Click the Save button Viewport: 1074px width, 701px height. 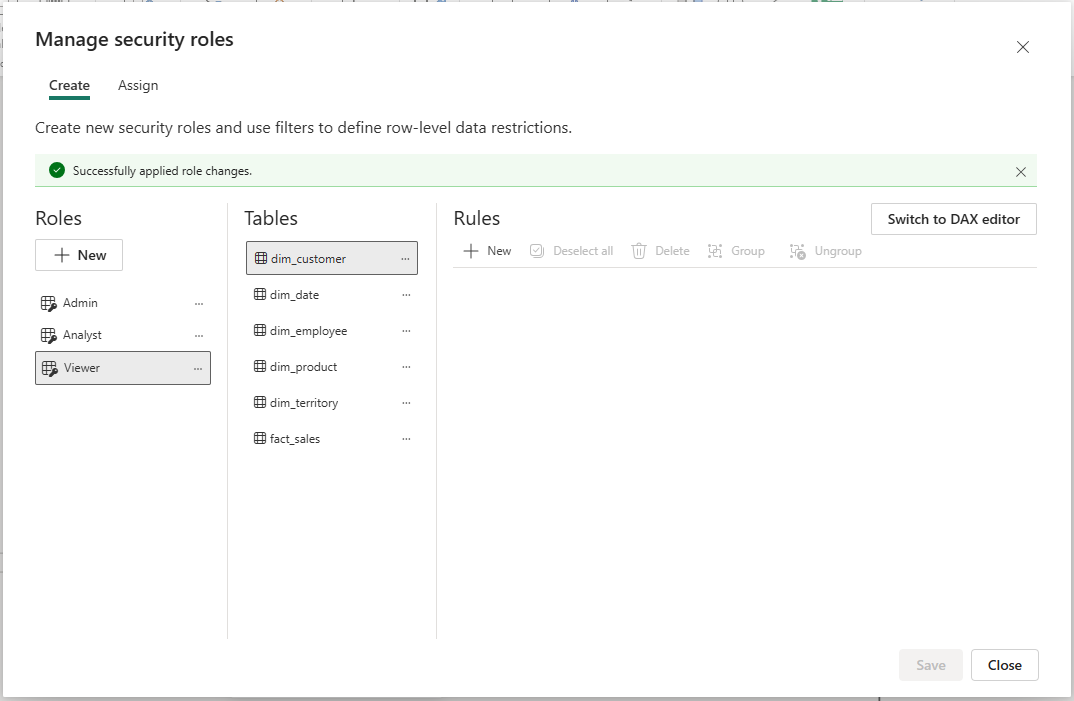(x=931, y=665)
